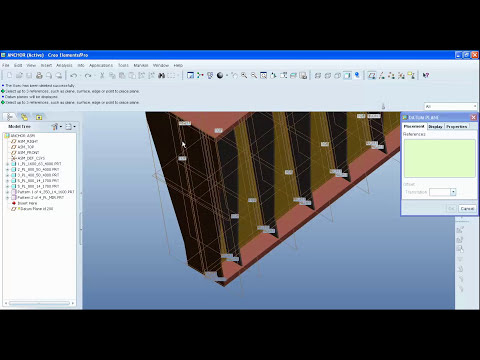Click the Open file folder icon
480x360 pixels.
pos(19,76)
